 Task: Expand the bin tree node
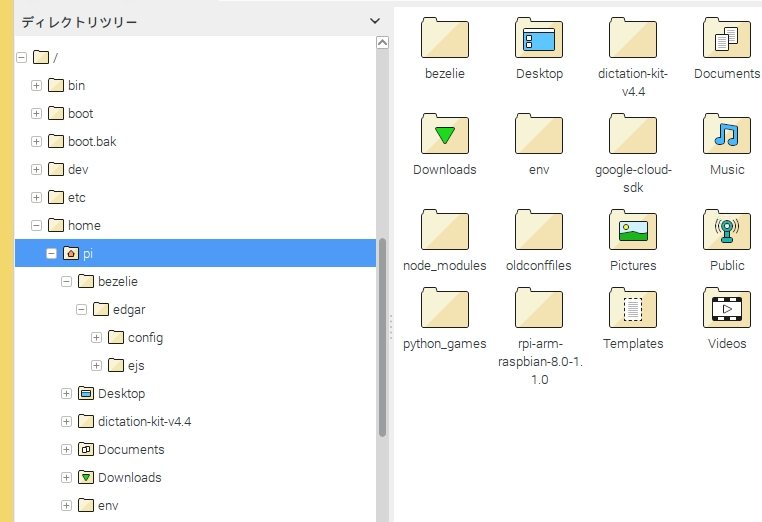[37, 86]
